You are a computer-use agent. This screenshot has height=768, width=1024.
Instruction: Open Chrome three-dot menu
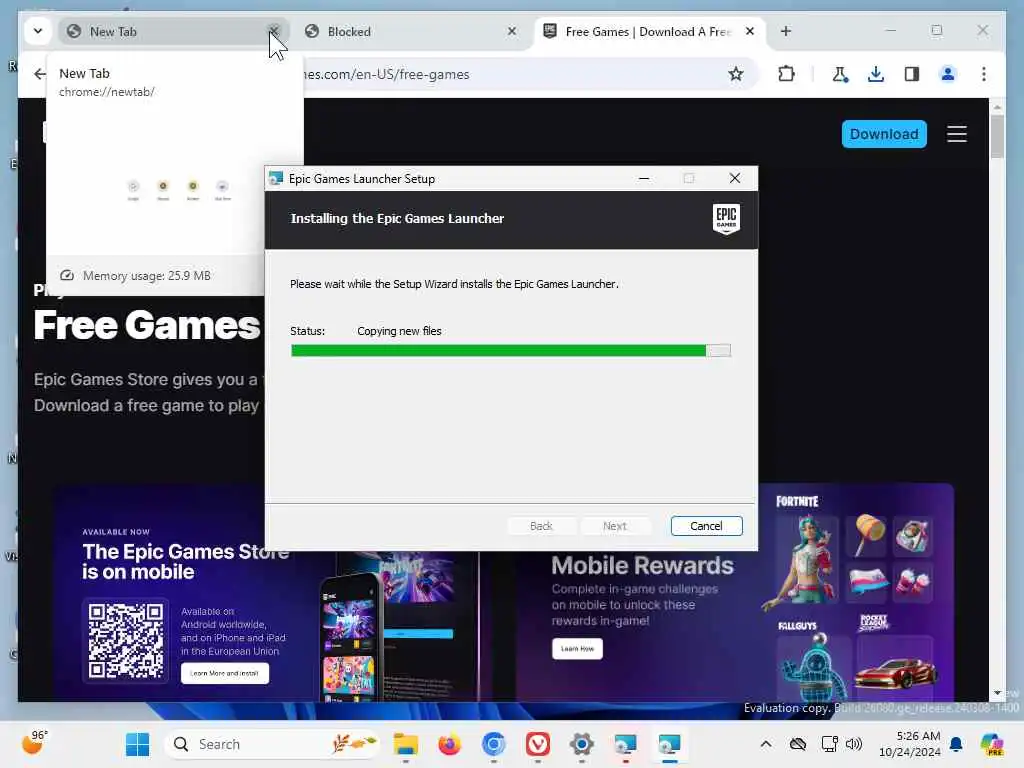click(x=984, y=74)
